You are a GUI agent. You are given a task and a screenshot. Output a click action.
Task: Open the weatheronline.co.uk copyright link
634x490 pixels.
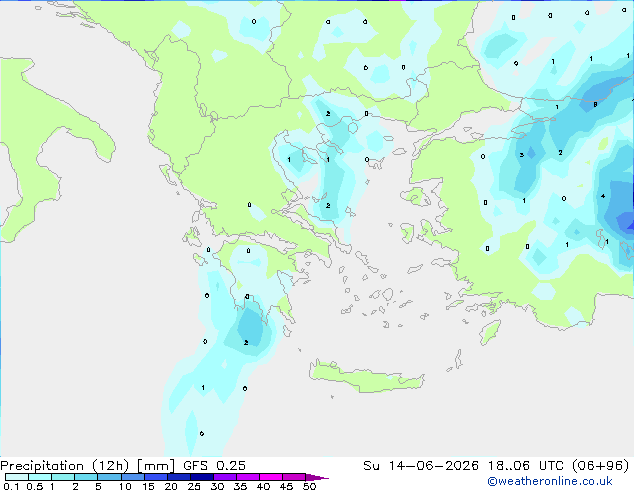[x=550, y=481]
